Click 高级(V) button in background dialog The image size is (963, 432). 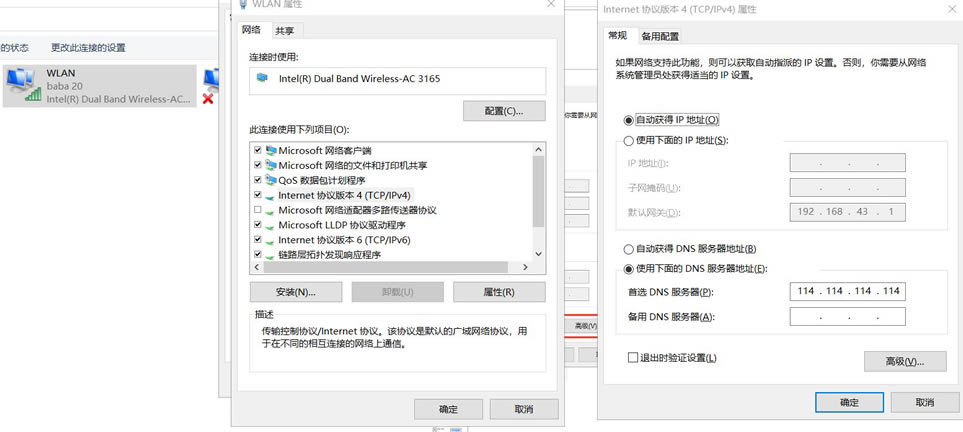[580, 326]
